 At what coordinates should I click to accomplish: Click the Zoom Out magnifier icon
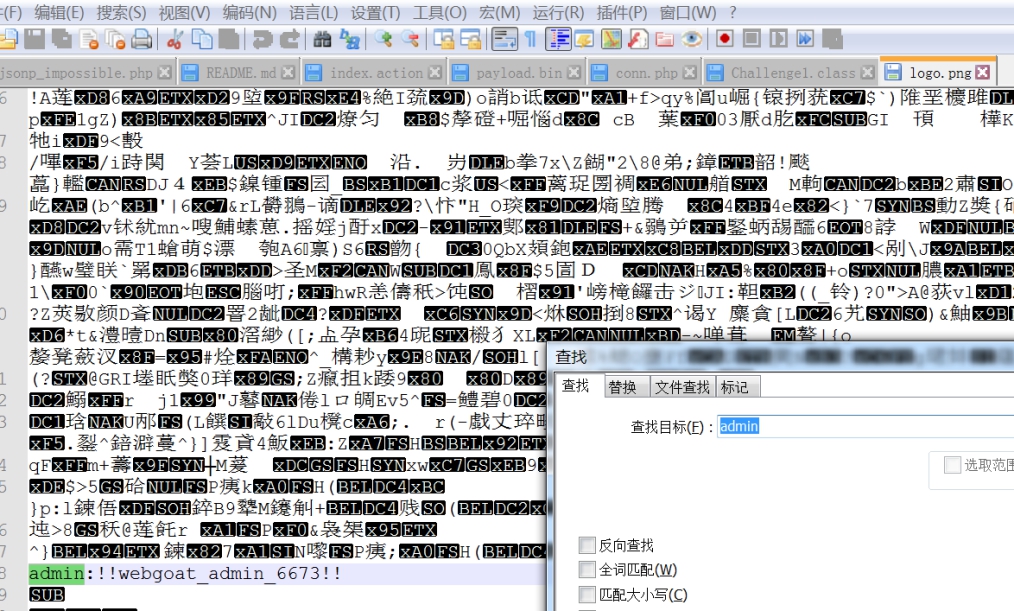pyautogui.click(x=410, y=39)
